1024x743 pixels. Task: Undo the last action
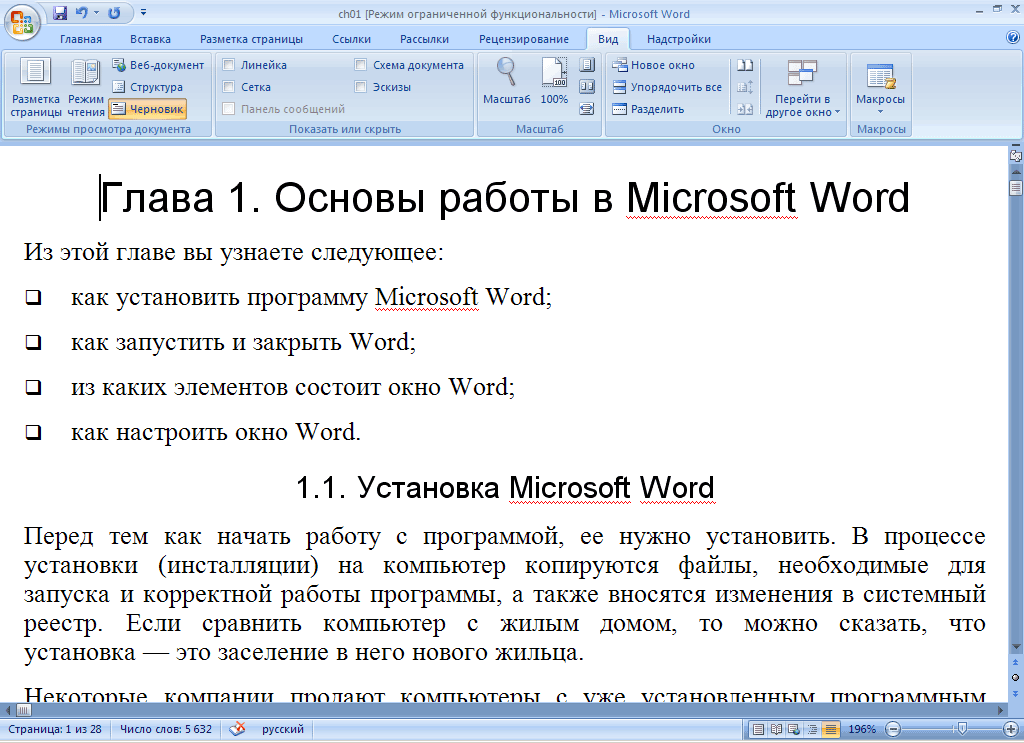82,12
